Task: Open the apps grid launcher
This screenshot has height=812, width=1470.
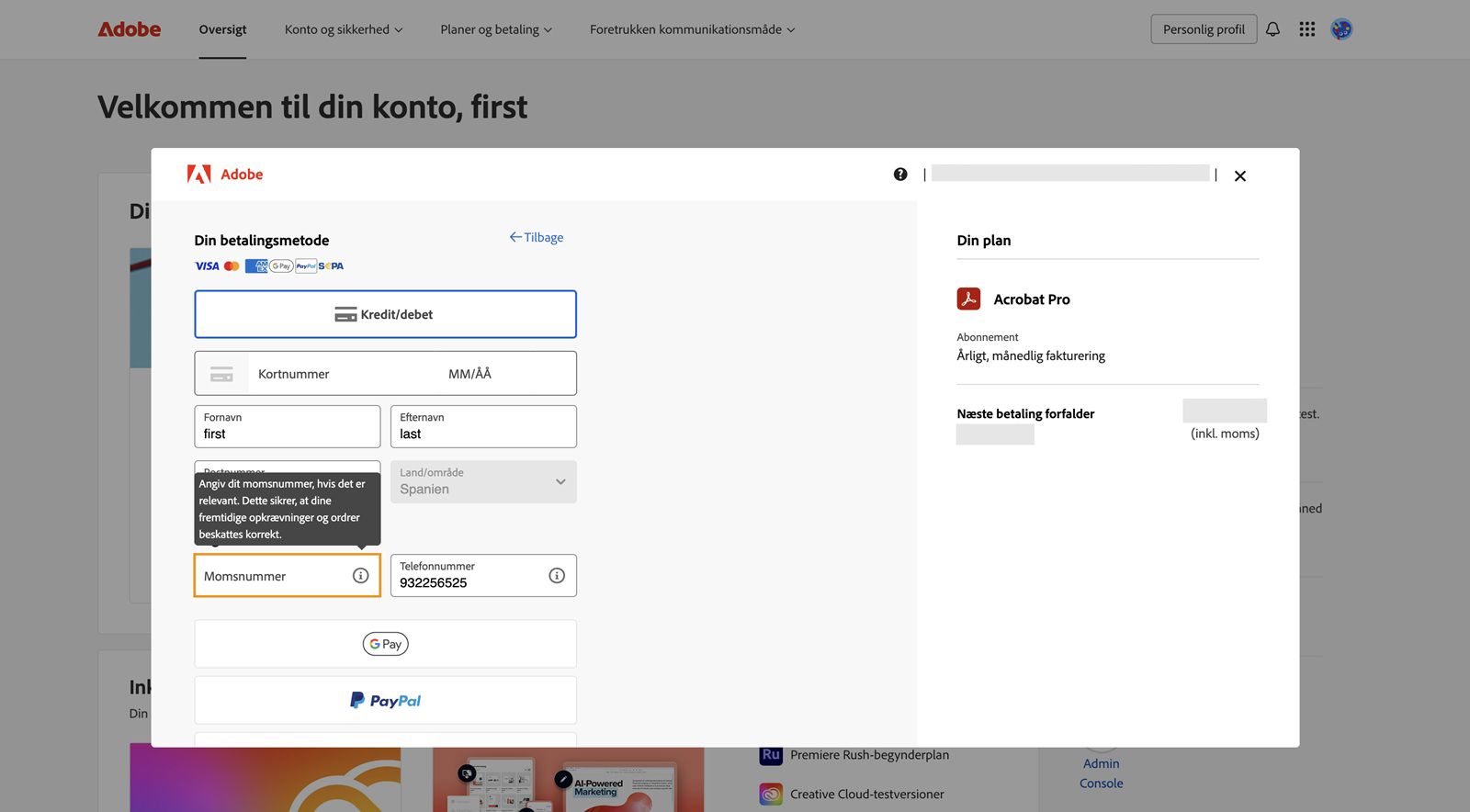Action: click(x=1306, y=29)
